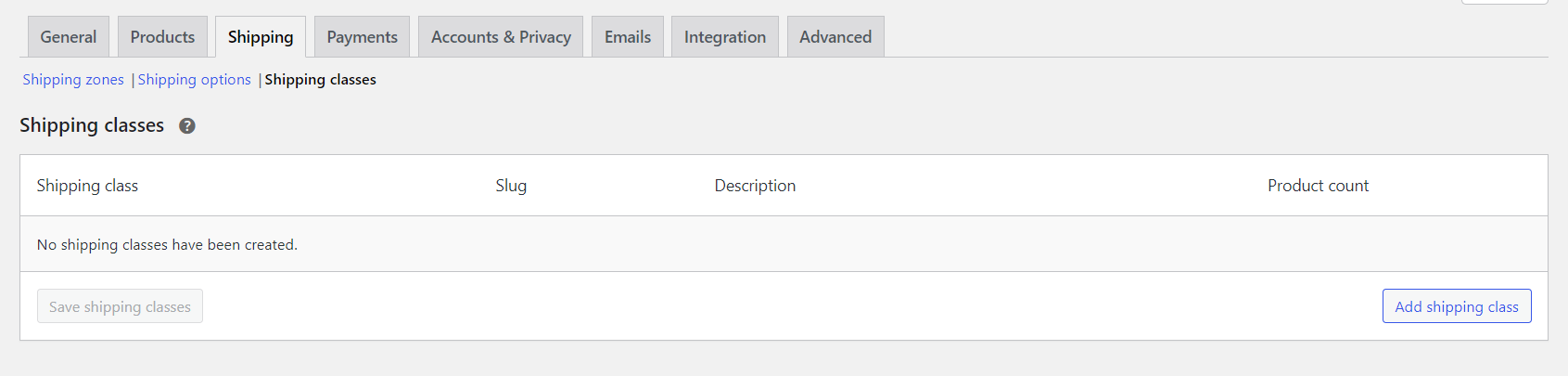Switch to the Products tab
Viewport: 1568px width, 376px height.
click(162, 37)
